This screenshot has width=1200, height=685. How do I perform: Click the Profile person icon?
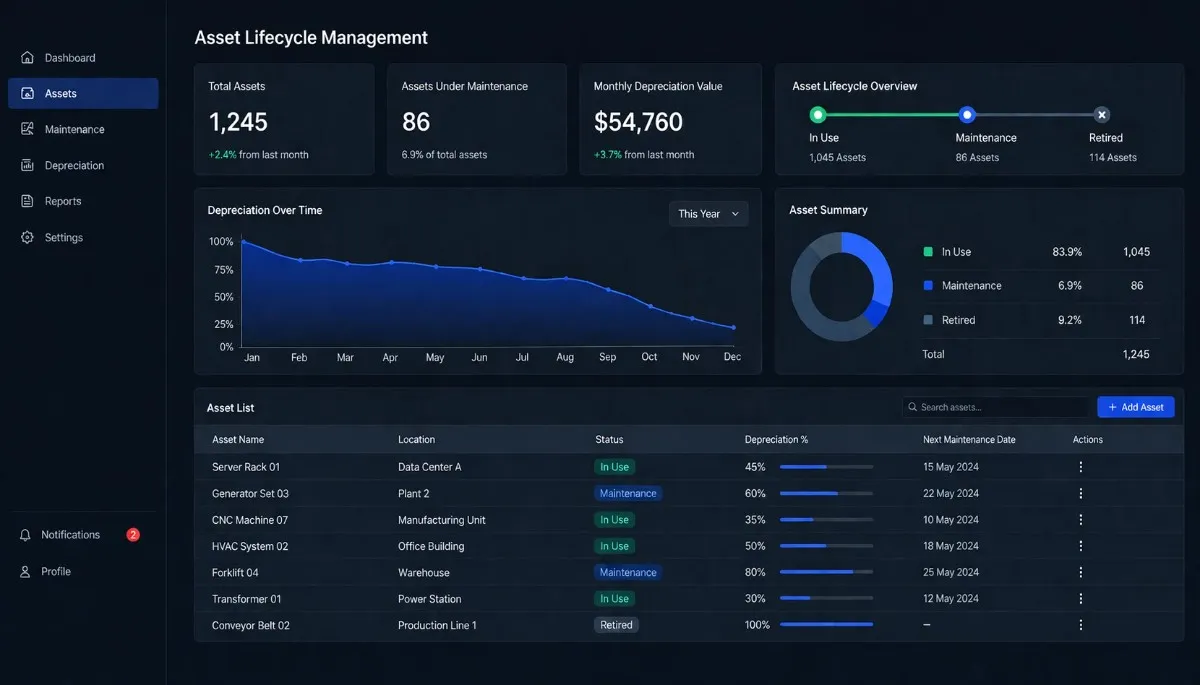26,572
